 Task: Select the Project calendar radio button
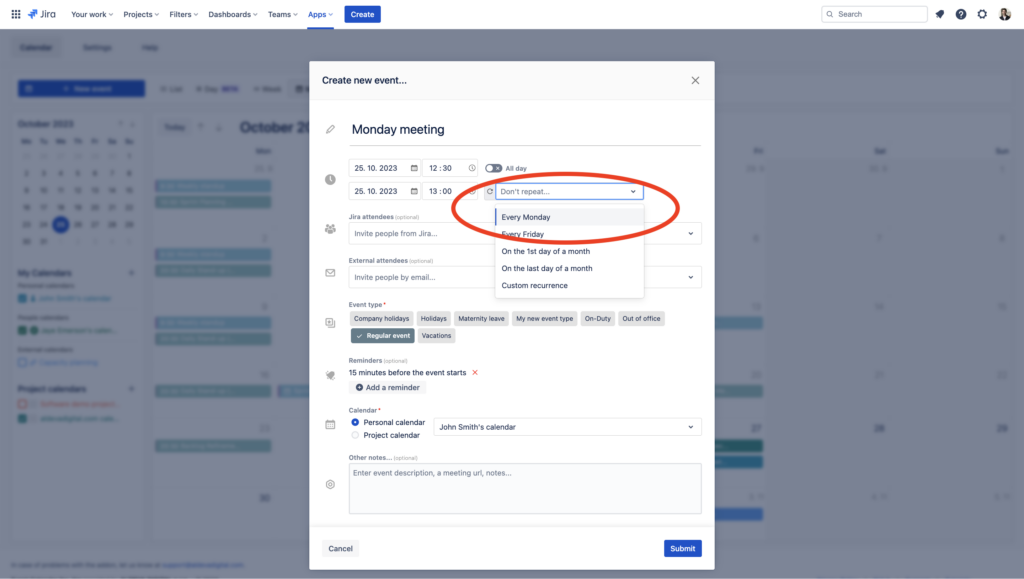coord(355,436)
